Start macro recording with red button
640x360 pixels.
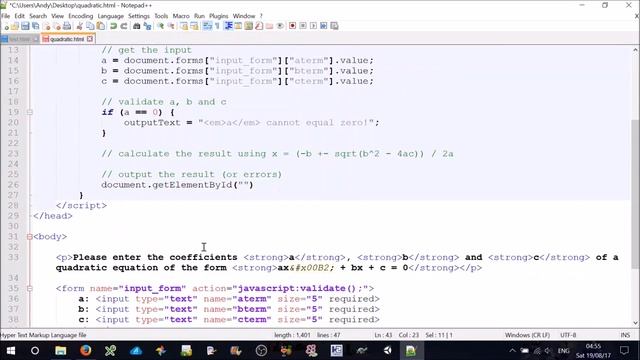click(293, 26)
